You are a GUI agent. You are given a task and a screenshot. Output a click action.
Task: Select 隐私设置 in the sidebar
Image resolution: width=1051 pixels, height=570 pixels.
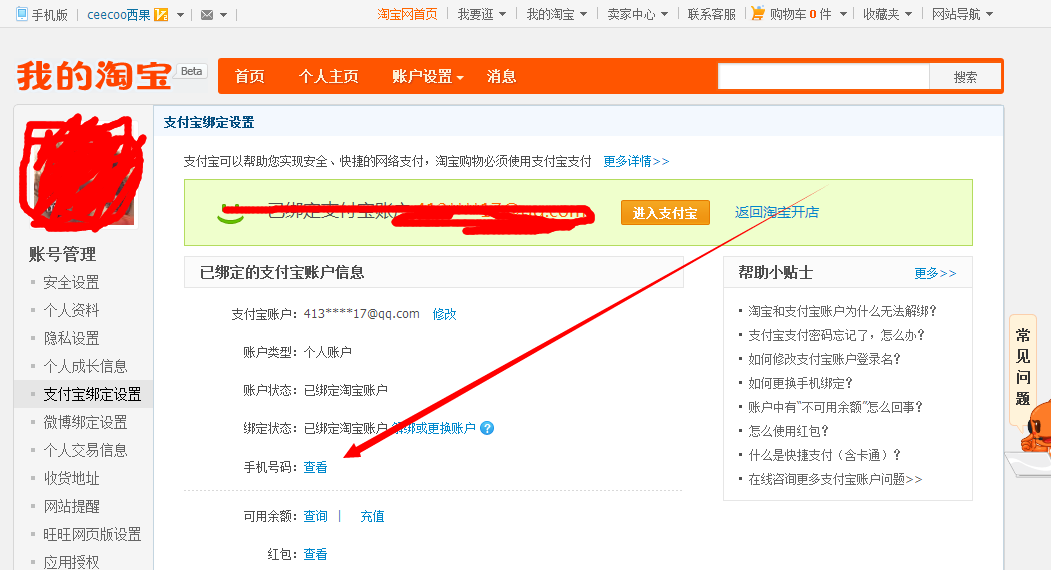(71, 339)
